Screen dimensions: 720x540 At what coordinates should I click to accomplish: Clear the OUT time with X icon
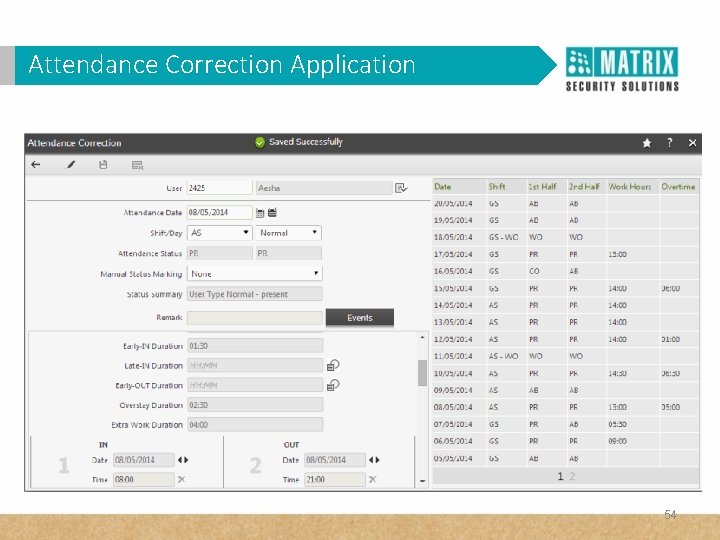pyautogui.click(x=372, y=479)
